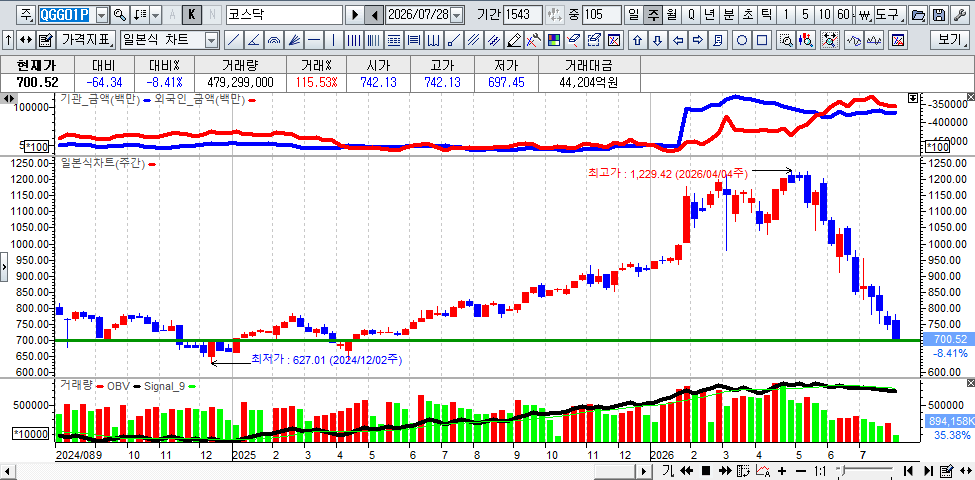Open the stock search magnifier next to code box
Image resolution: width=975 pixels, height=480 pixels.
tap(119, 14)
